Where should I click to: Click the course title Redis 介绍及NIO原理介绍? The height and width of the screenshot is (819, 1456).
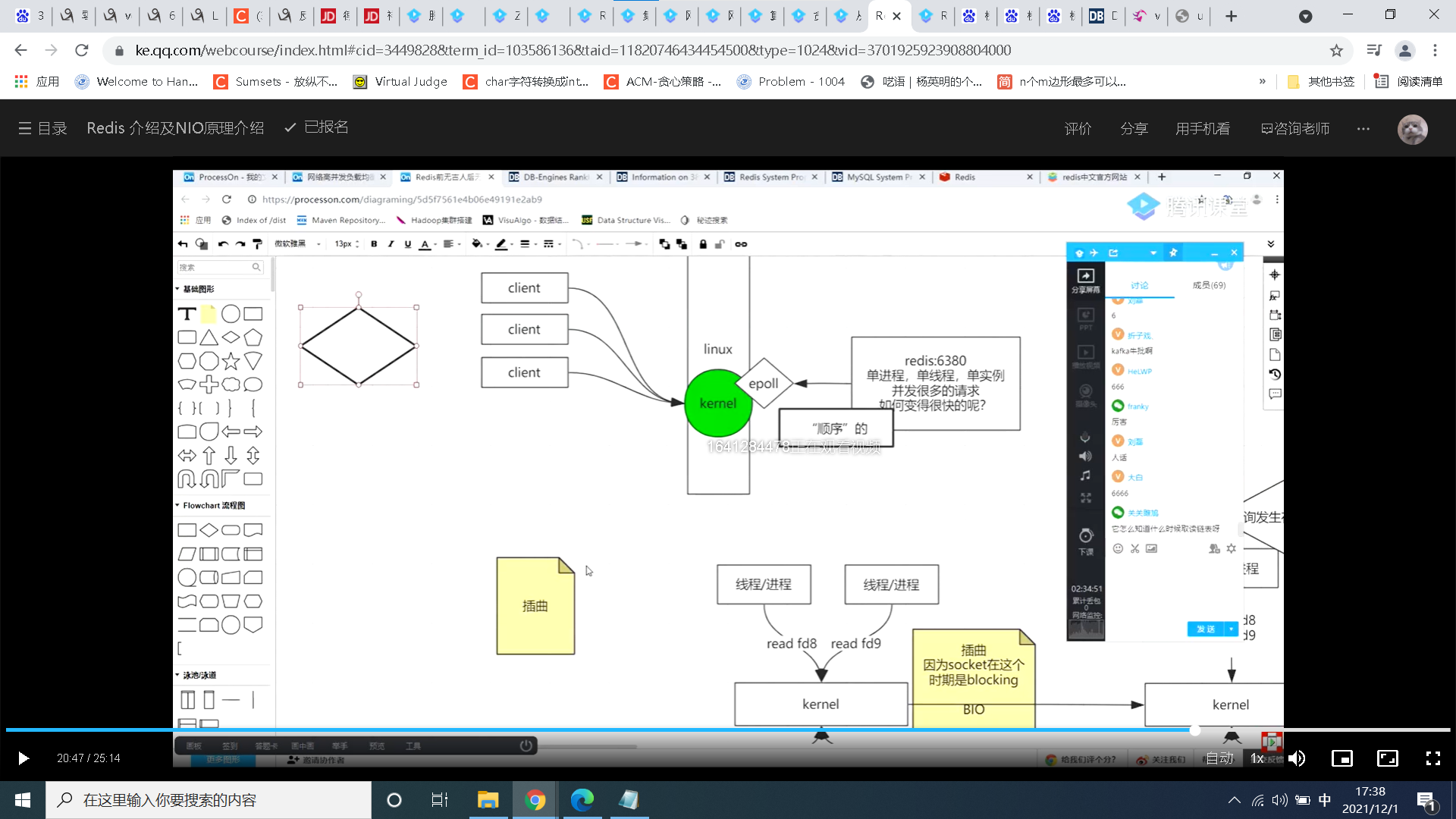click(175, 128)
